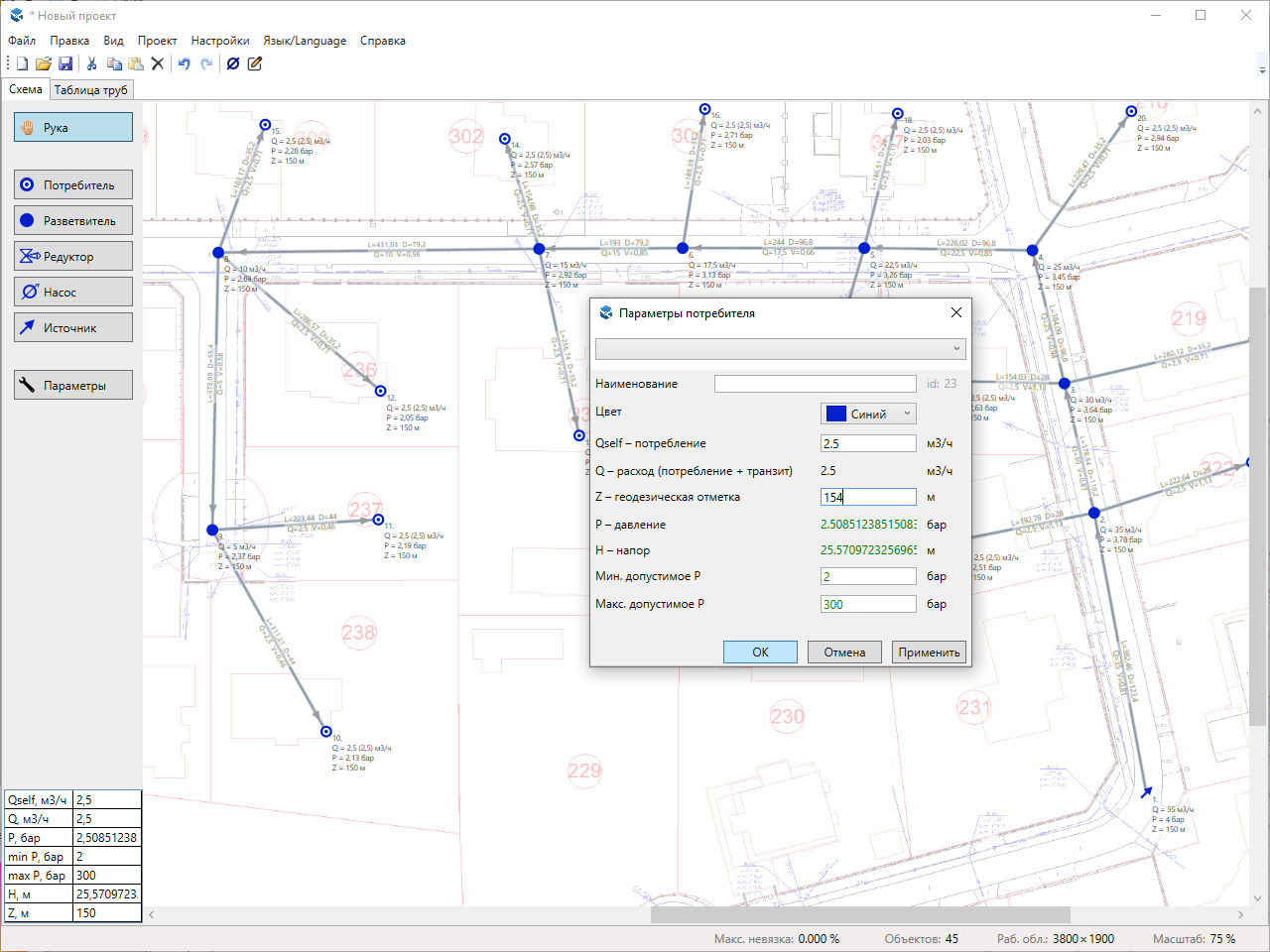Switch to the Таблица труб tab
Screen dimensions: 1270x952
[90, 89]
